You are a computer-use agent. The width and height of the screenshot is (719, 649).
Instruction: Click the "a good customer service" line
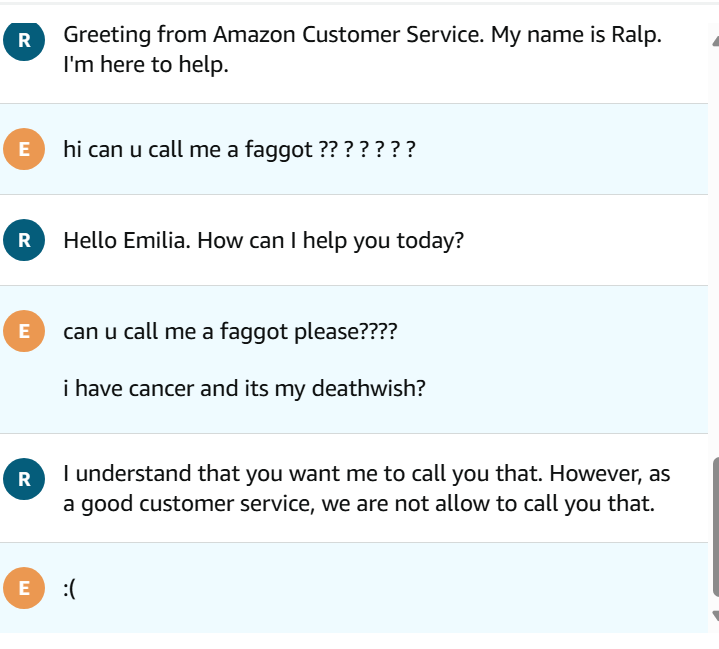coord(358,504)
